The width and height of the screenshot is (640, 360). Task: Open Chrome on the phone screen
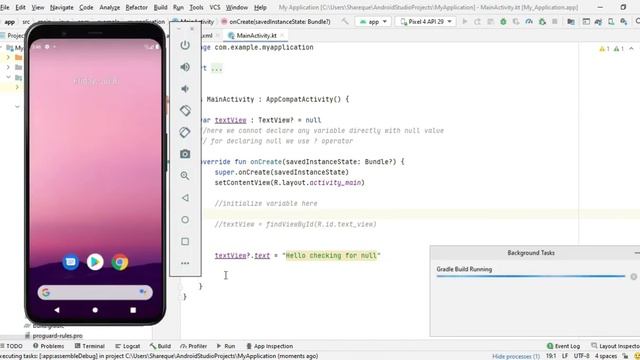click(x=120, y=262)
